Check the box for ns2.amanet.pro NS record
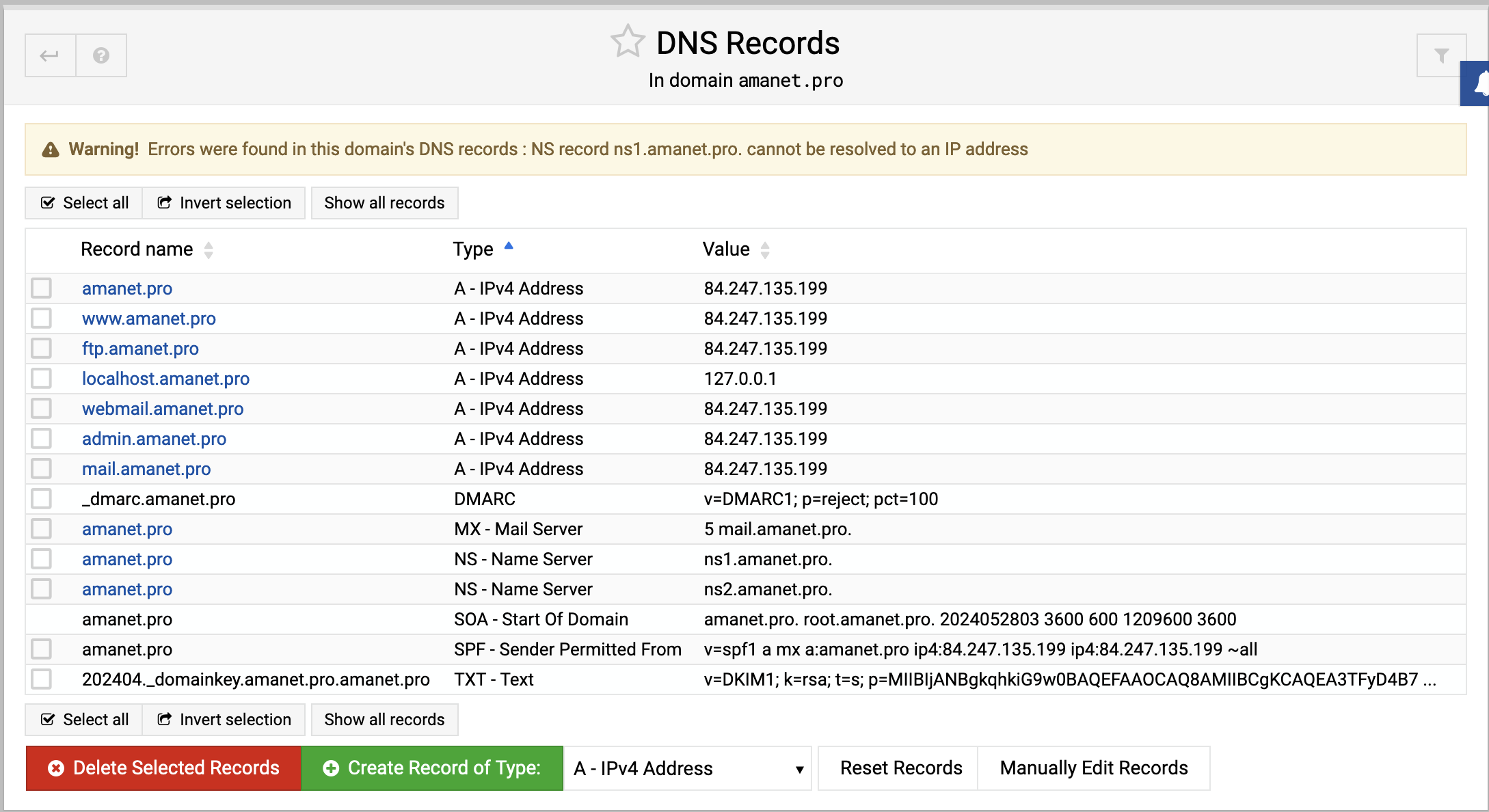The width and height of the screenshot is (1489, 812). pyautogui.click(x=41, y=589)
